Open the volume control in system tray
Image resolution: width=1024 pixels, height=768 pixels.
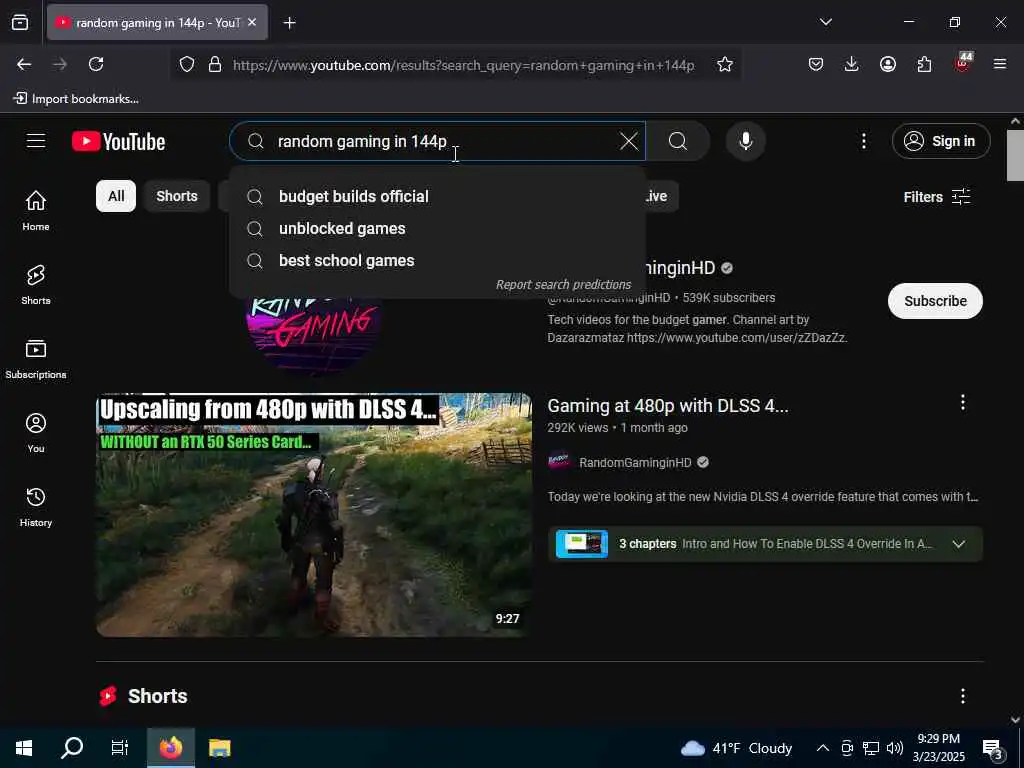[895, 748]
